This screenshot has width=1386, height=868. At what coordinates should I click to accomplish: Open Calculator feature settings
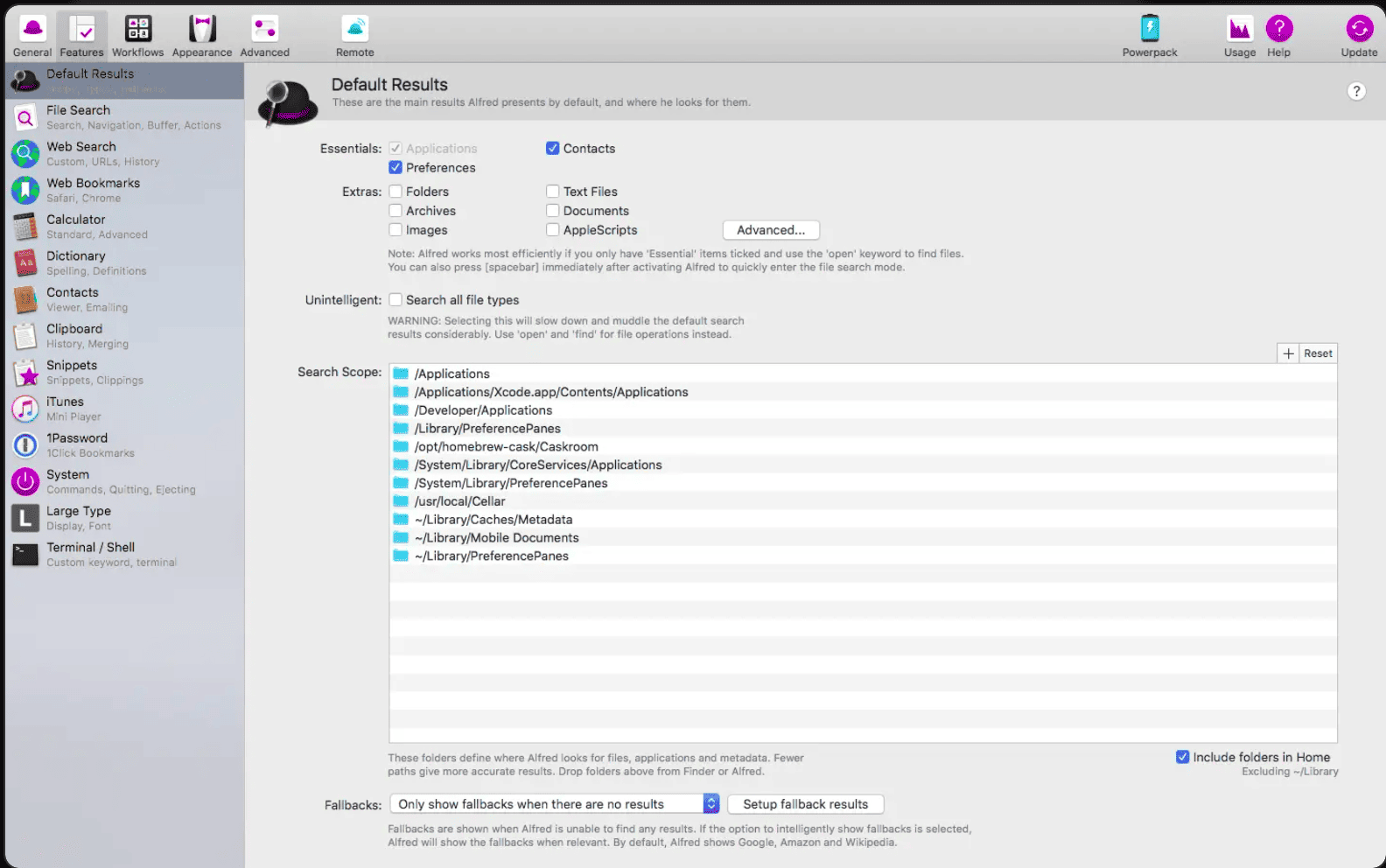pos(124,227)
